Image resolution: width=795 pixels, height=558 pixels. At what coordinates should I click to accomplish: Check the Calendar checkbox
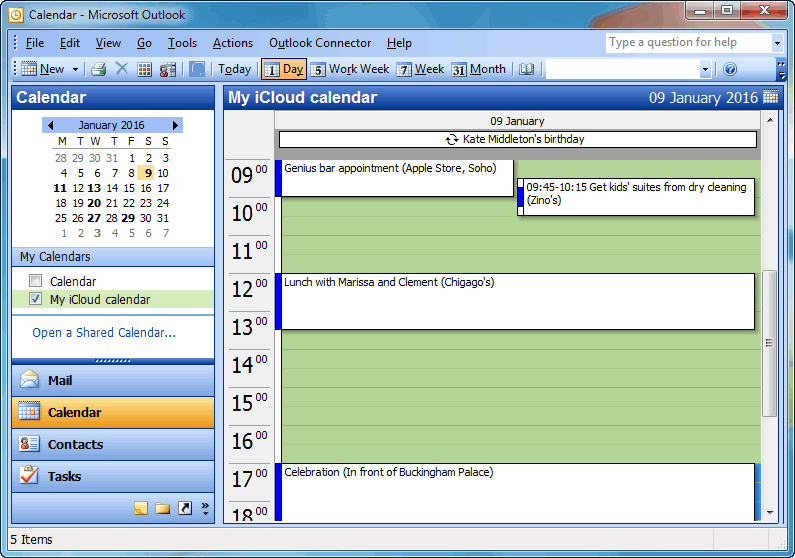35,281
